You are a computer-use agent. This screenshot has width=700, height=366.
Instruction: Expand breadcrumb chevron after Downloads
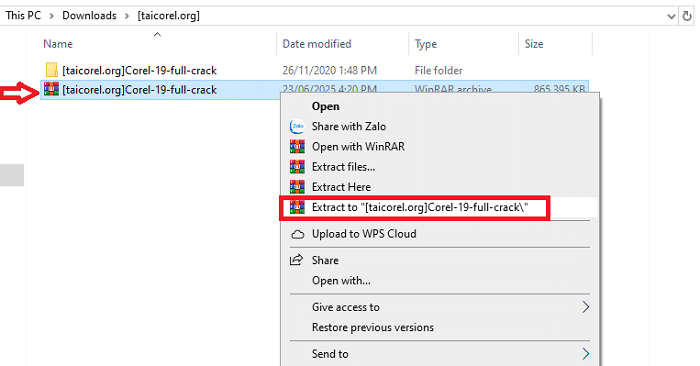point(127,16)
